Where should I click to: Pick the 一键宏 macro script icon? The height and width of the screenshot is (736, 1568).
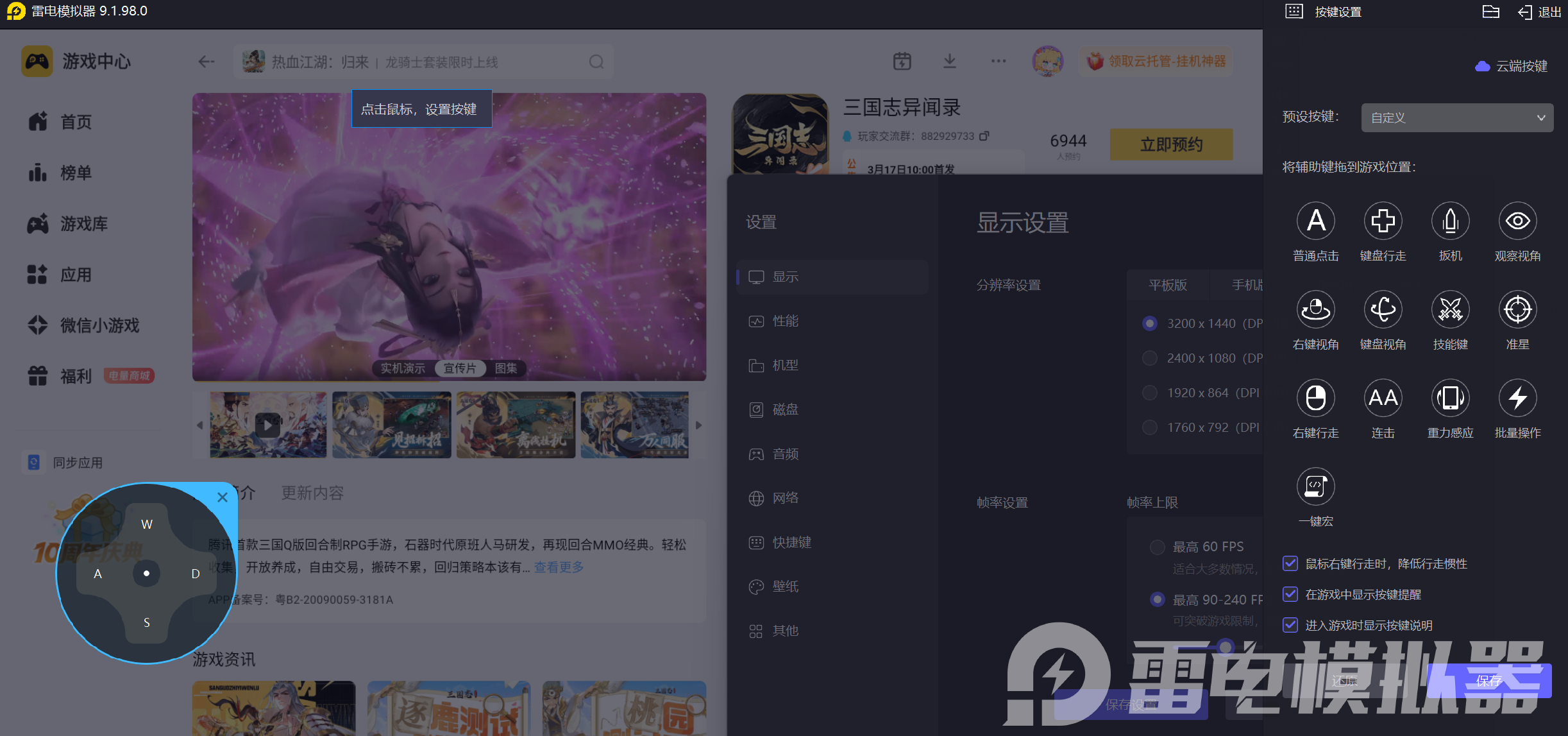(x=1315, y=486)
